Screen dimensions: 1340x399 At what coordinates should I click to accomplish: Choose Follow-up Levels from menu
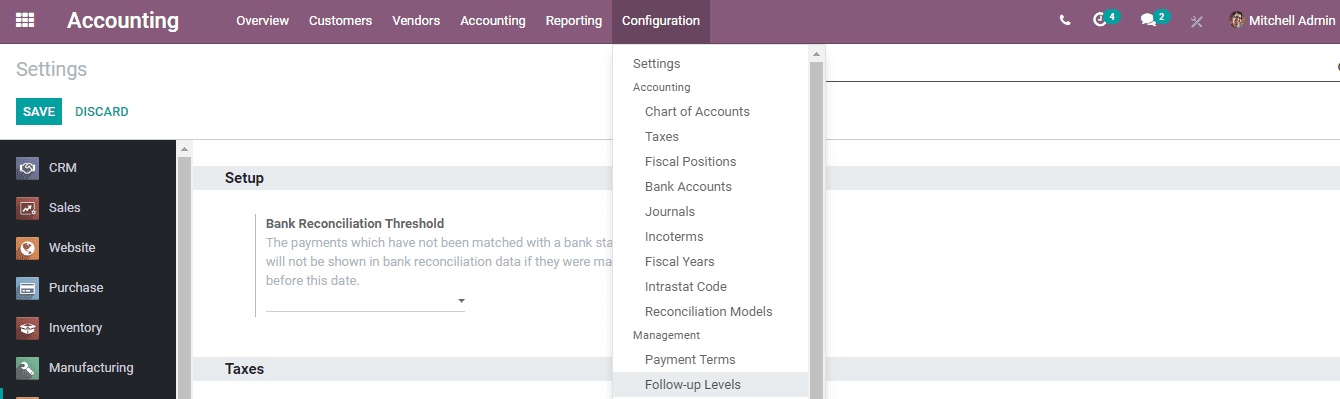point(693,385)
